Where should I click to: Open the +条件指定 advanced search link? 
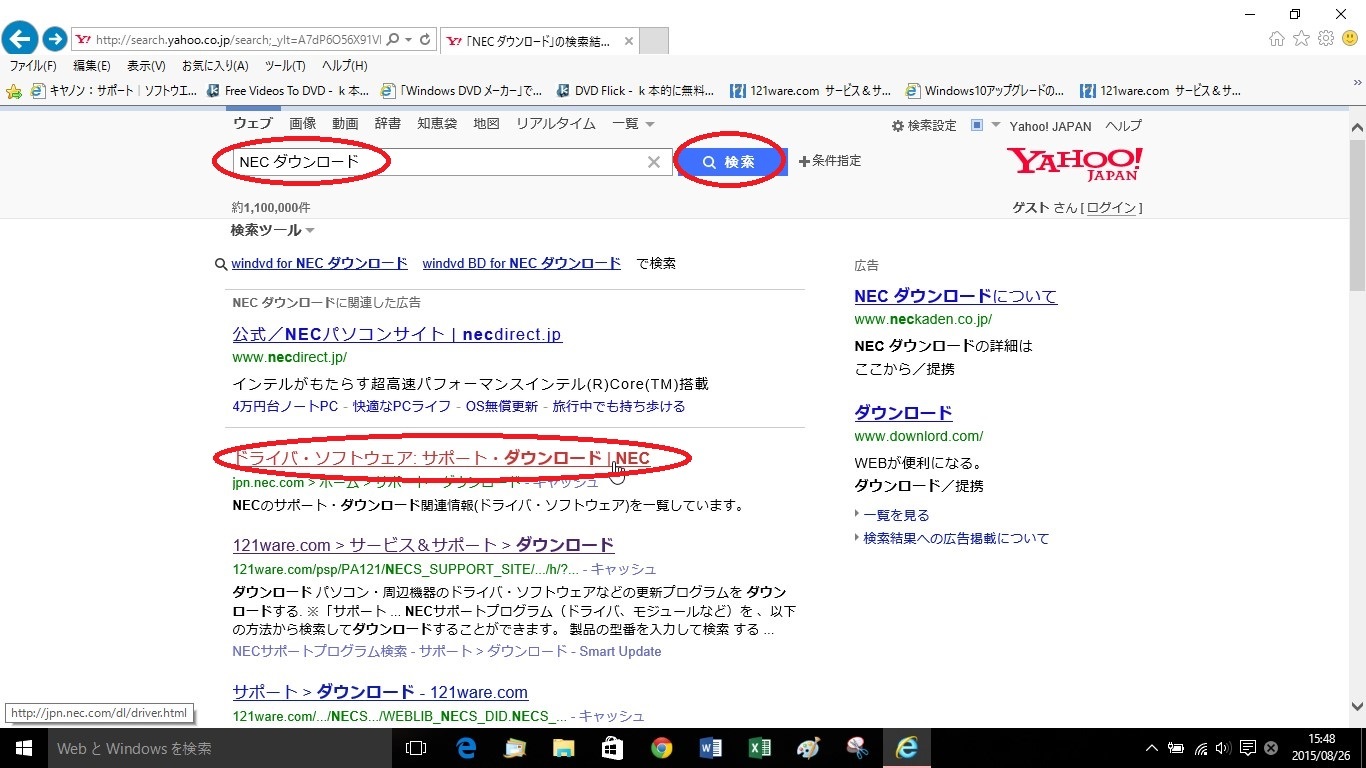[829, 161]
